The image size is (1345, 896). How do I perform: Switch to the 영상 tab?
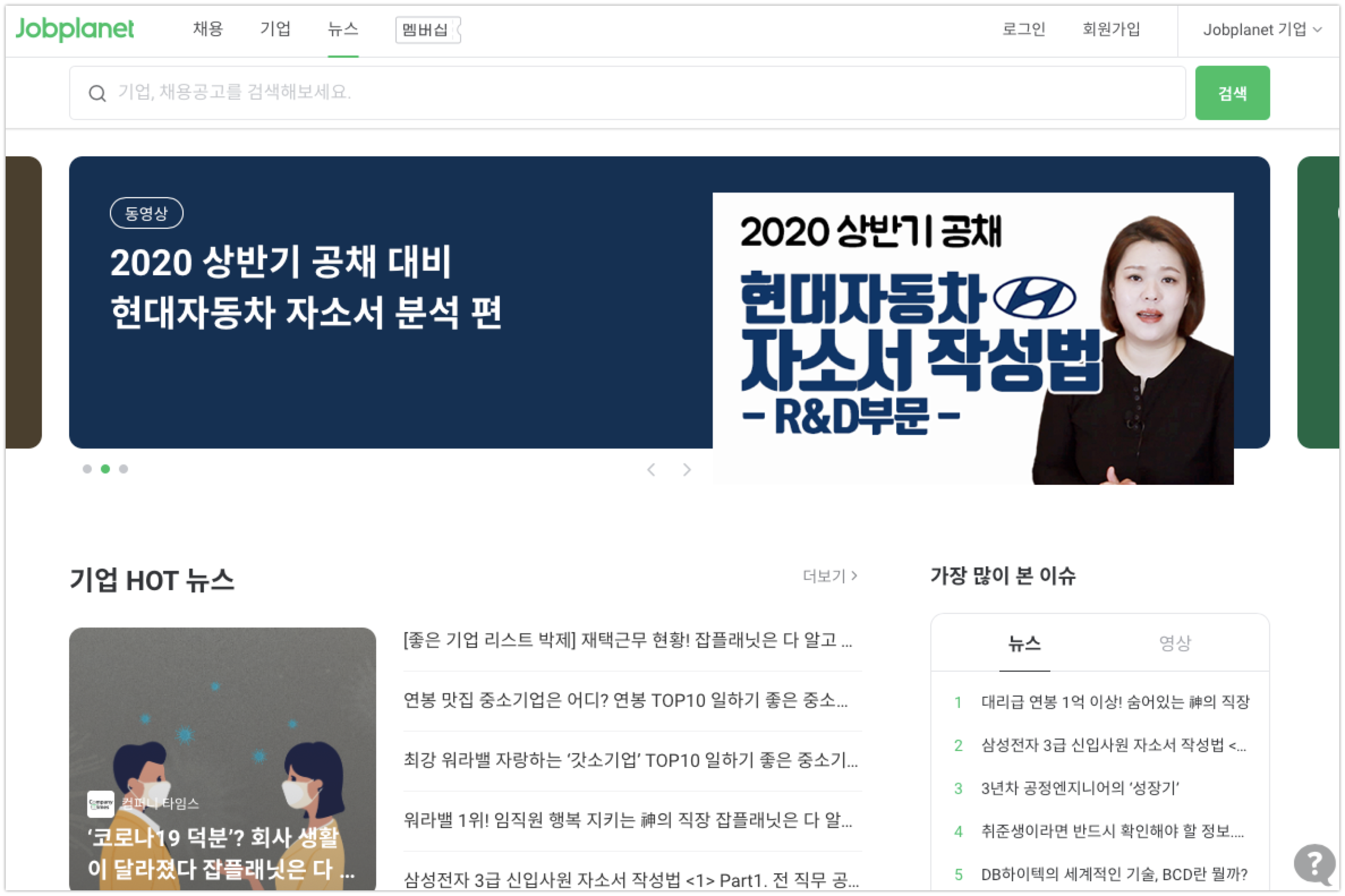1175,643
